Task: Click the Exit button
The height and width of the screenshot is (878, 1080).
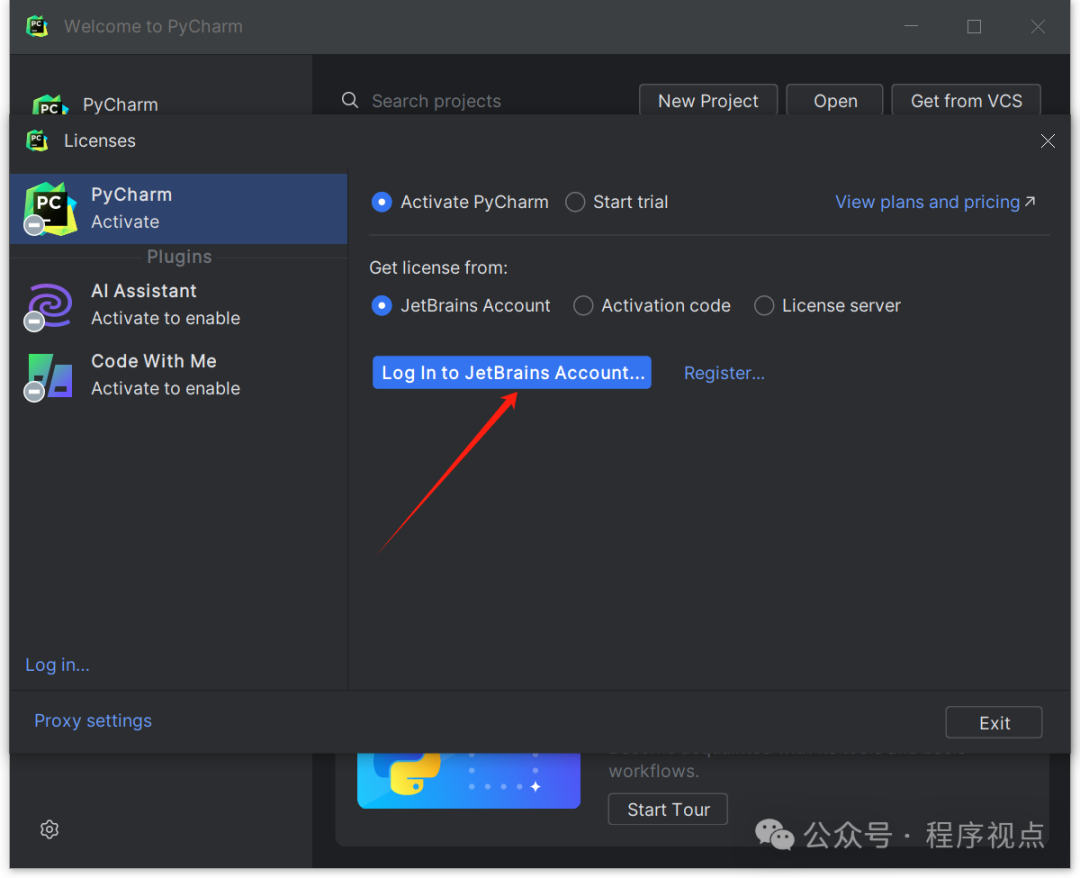Action: (x=994, y=723)
